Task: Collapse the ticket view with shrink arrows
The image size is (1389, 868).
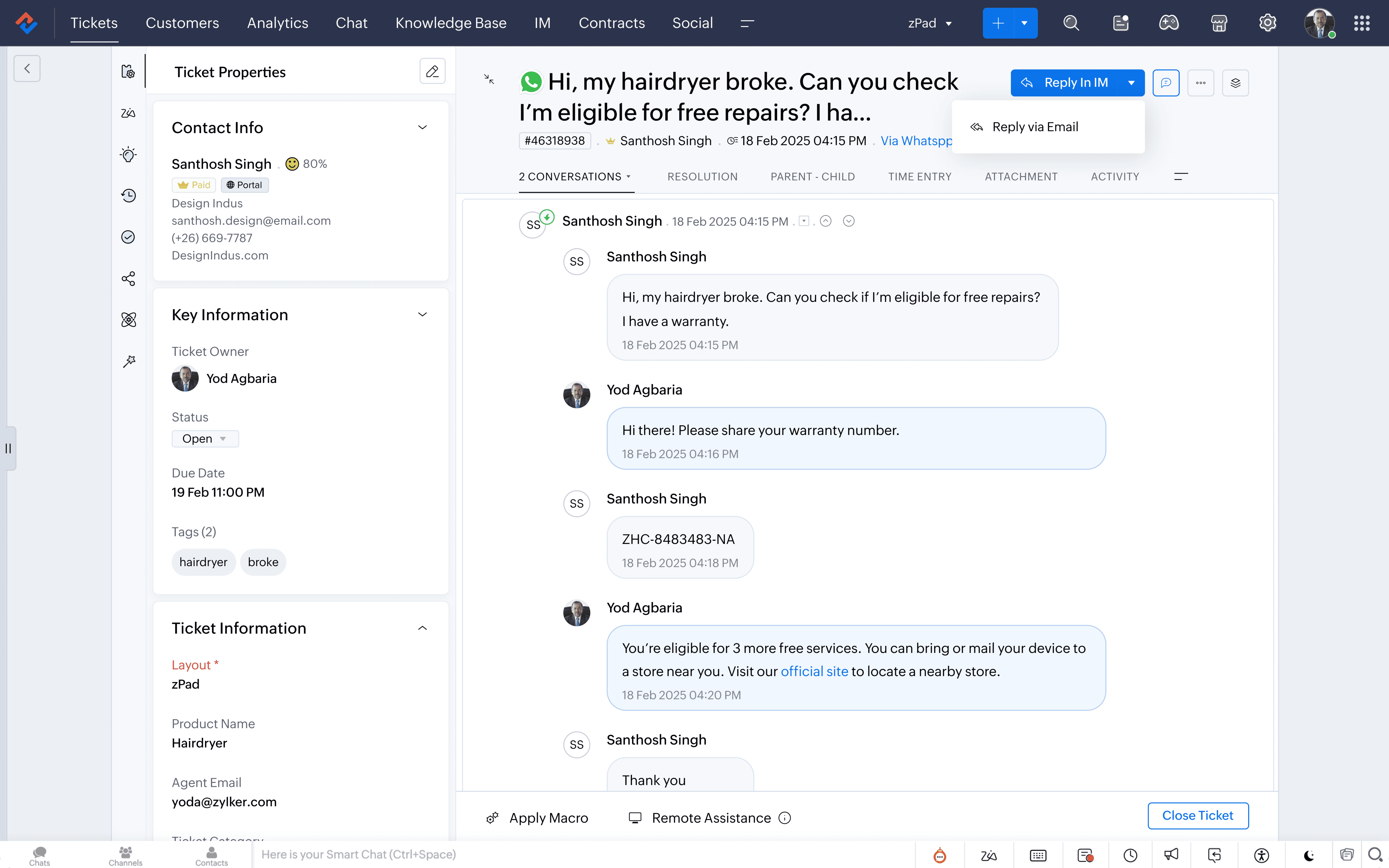Action: 489,79
